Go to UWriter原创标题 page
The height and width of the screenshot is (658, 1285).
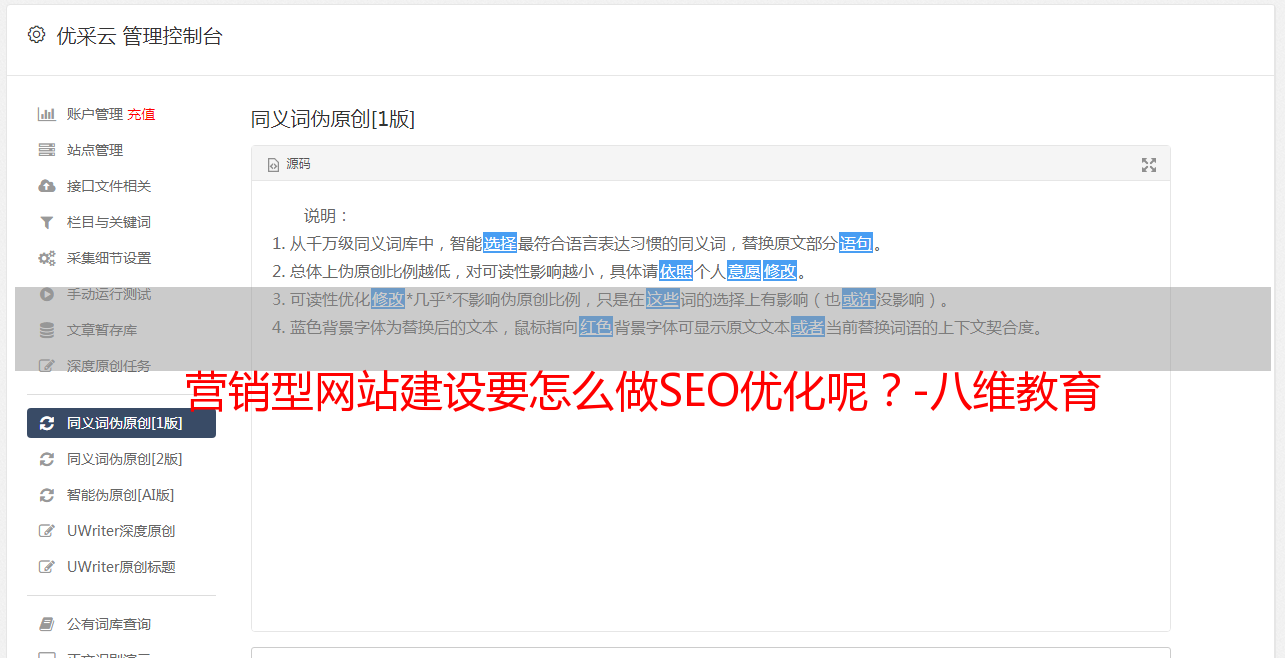121,567
